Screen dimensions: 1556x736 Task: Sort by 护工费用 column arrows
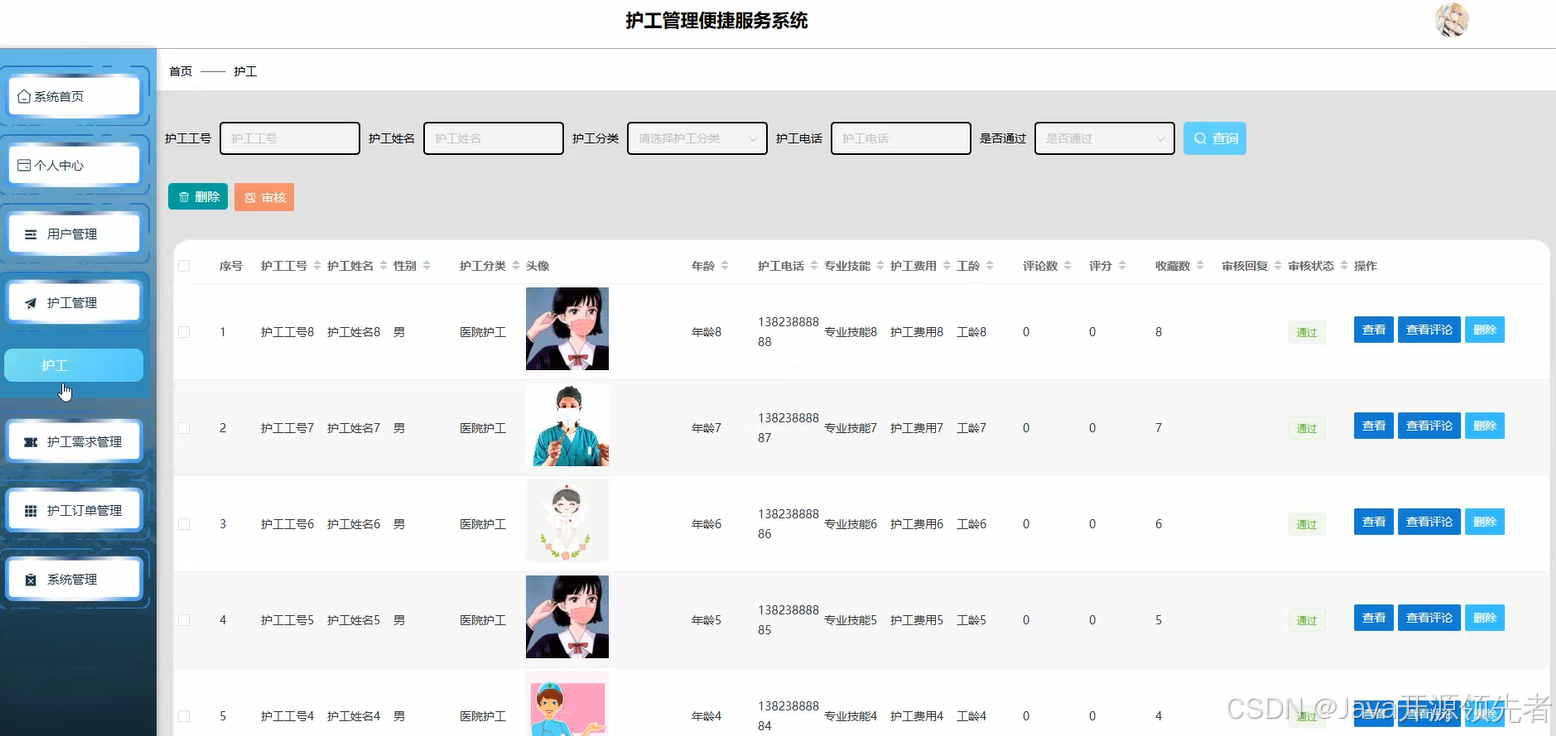click(946, 266)
